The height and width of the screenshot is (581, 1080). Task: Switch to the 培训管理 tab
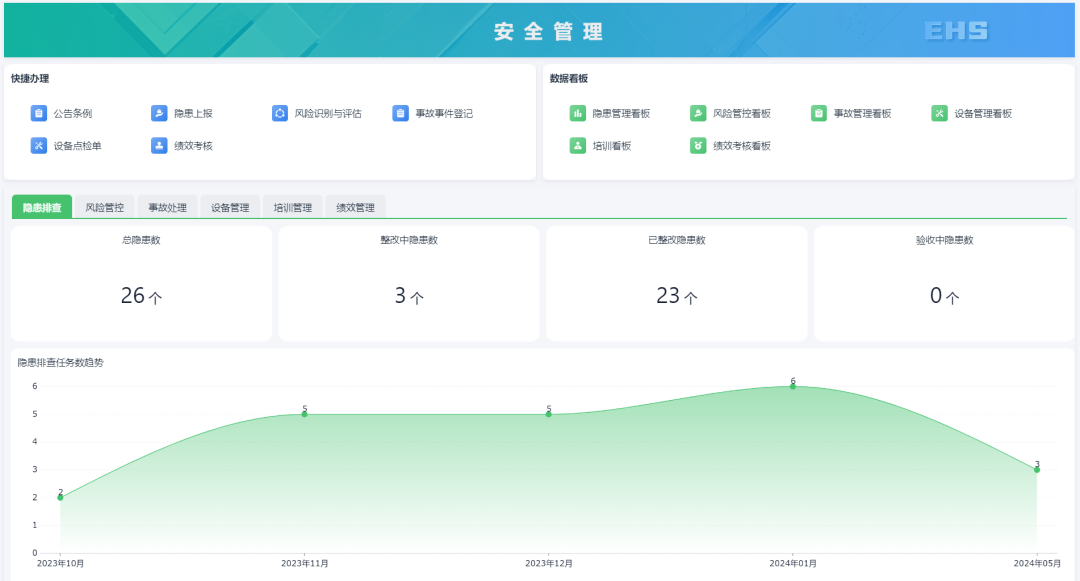[x=293, y=207]
